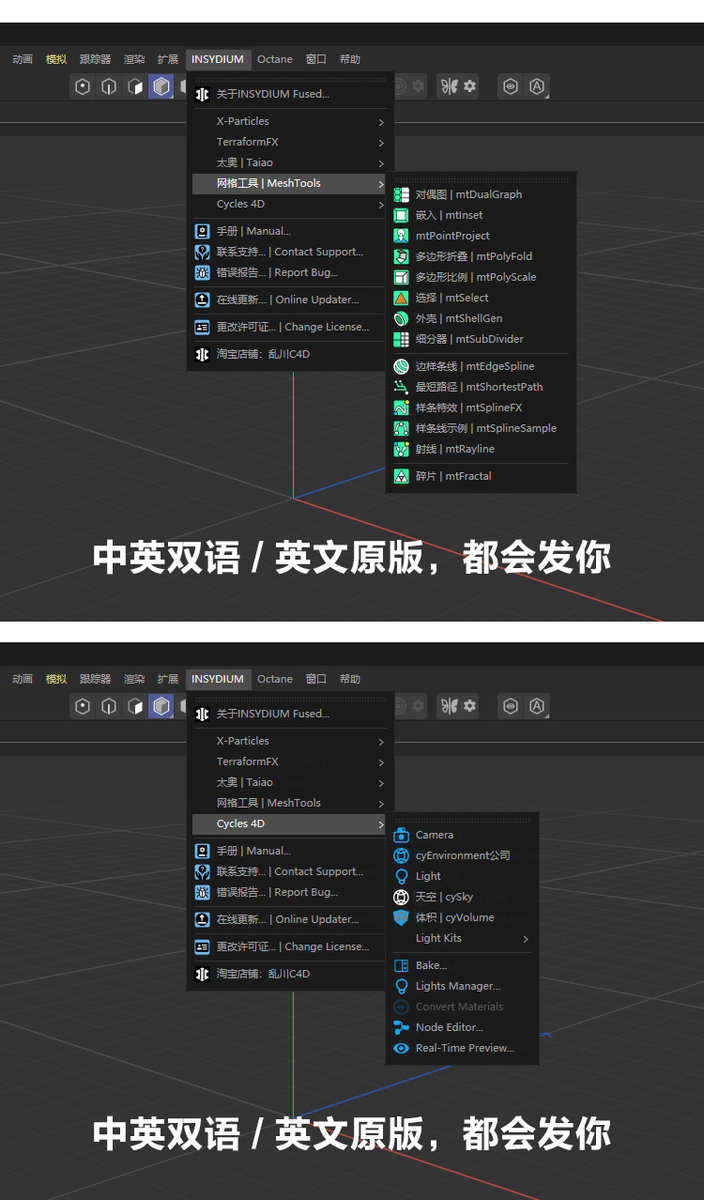Pick mtPointProject in the MeshTools list
The height and width of the screenshot is (1200, 704).
(x=481, y=236)
